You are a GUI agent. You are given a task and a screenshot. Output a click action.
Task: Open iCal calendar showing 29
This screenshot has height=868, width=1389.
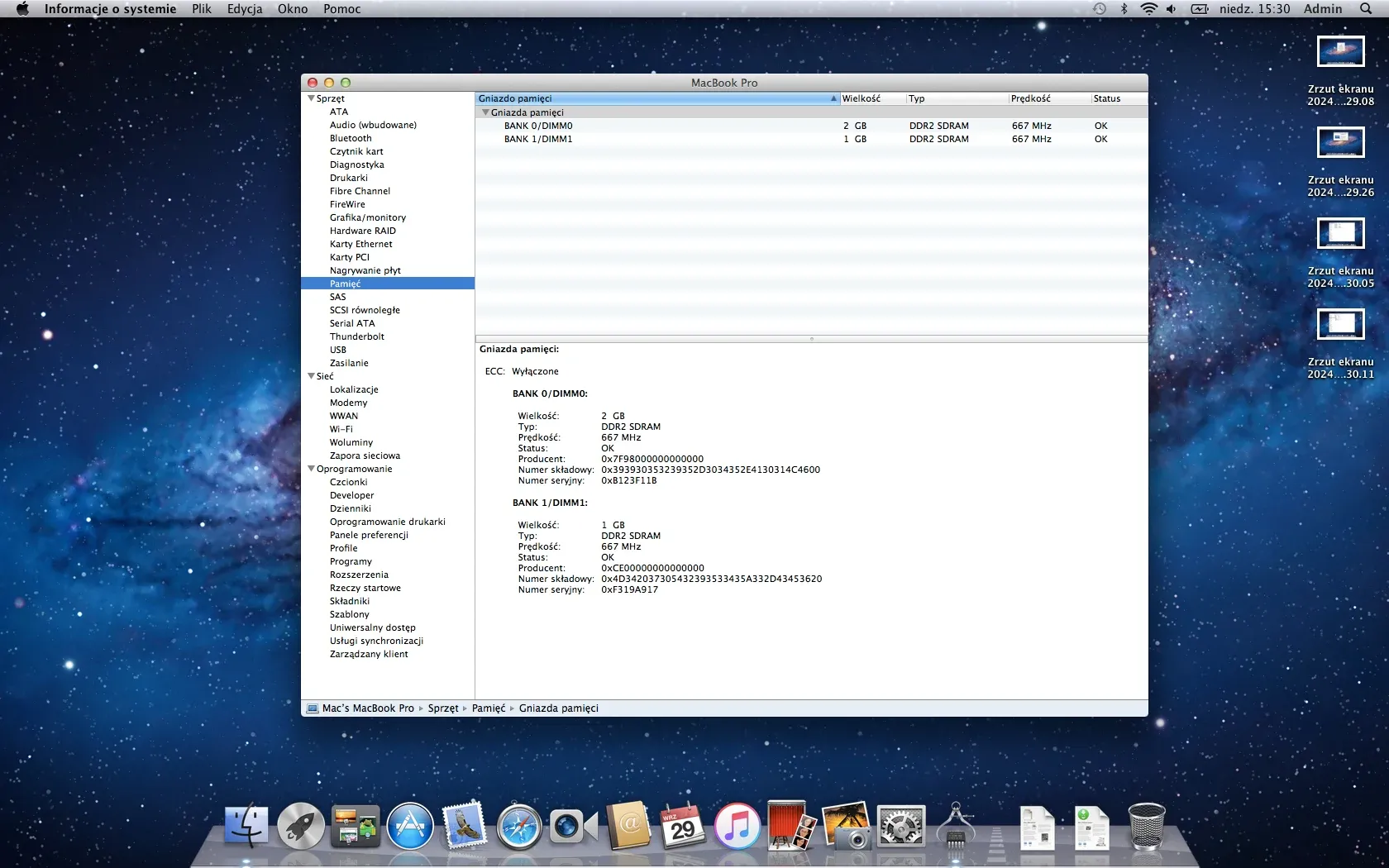(x=683, y=826)
